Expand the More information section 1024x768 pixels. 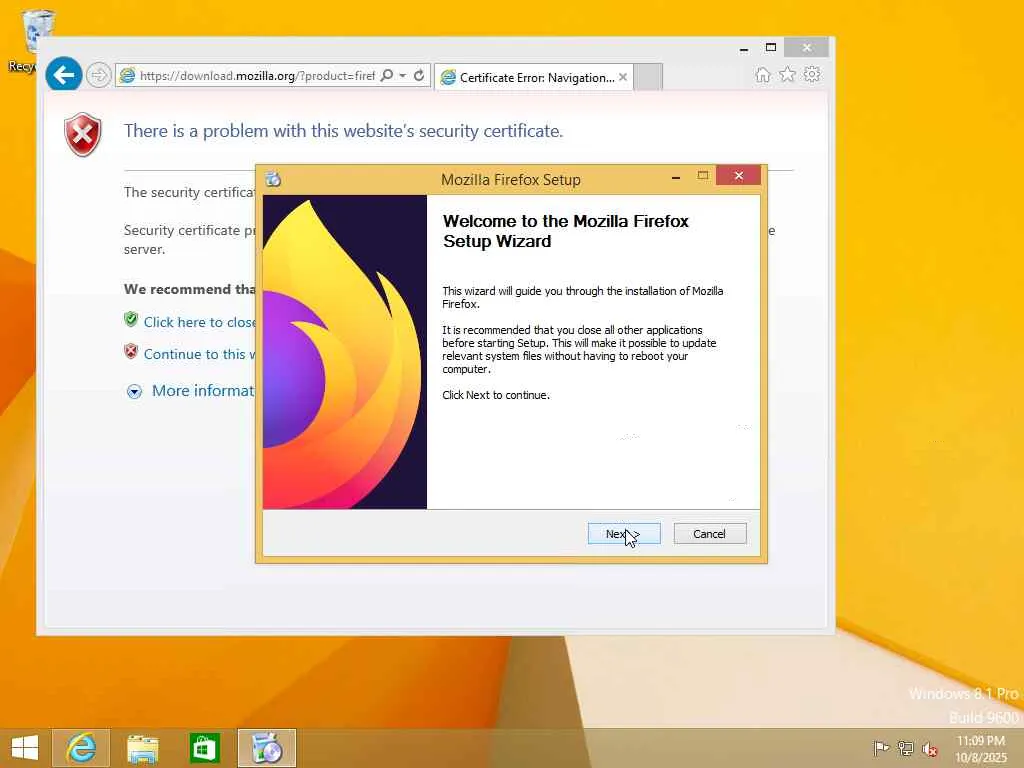point(189,391)
